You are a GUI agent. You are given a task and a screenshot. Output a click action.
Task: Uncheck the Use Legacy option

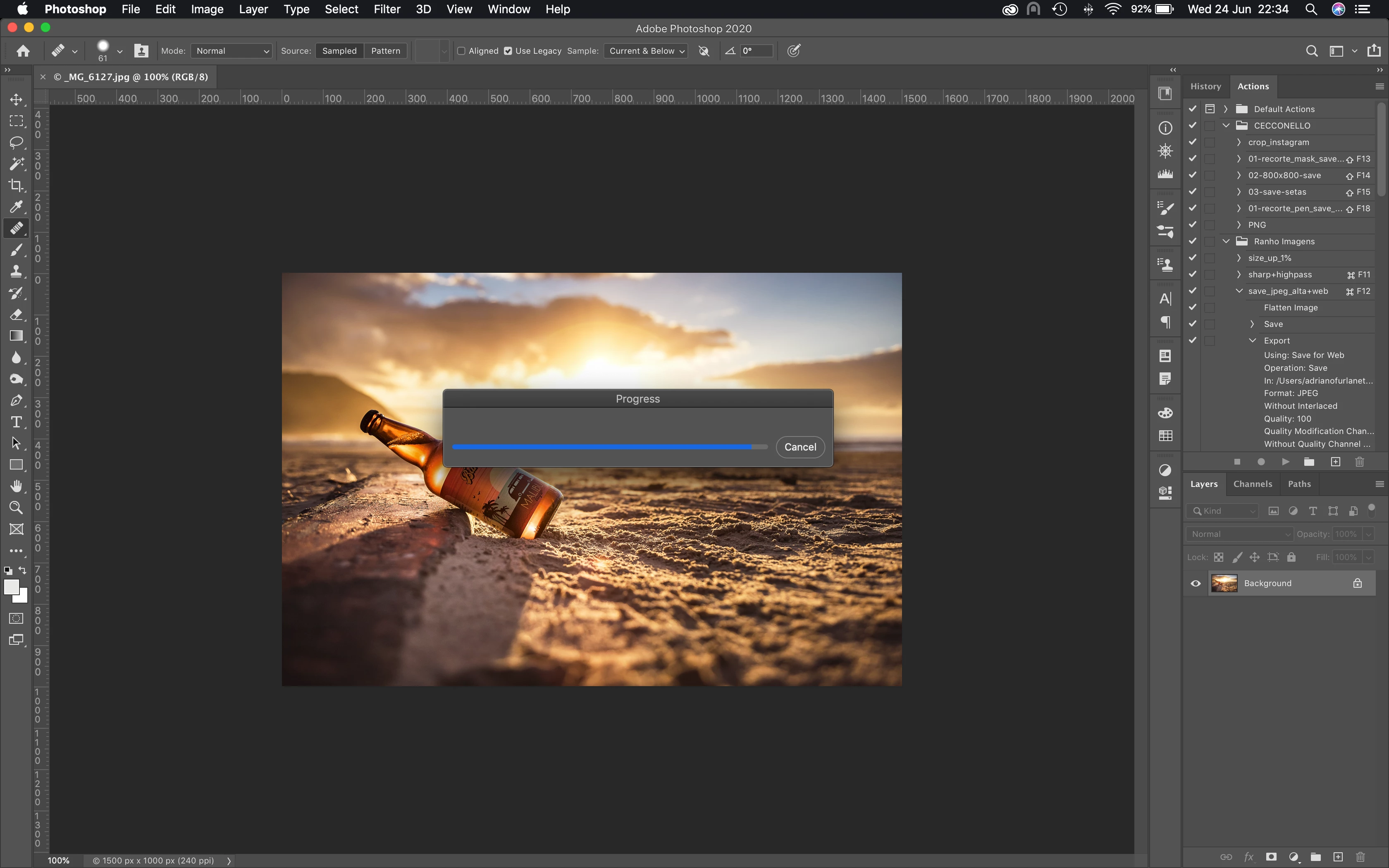[x=508, y=50]
